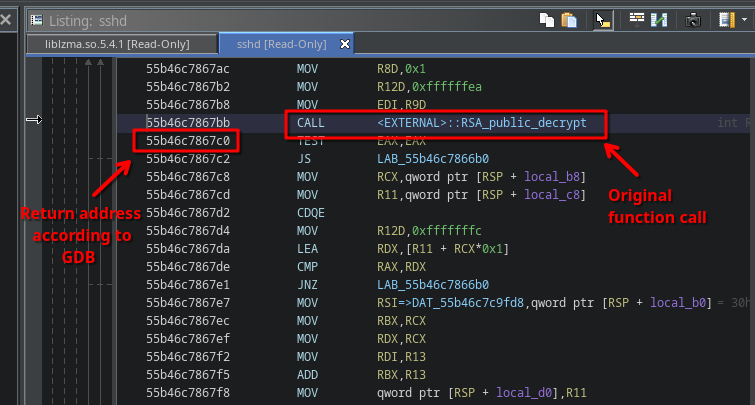This screenshot has height=405, width=755.
Task: Click operand RDI,R13
Action: [x=401, y=357]
